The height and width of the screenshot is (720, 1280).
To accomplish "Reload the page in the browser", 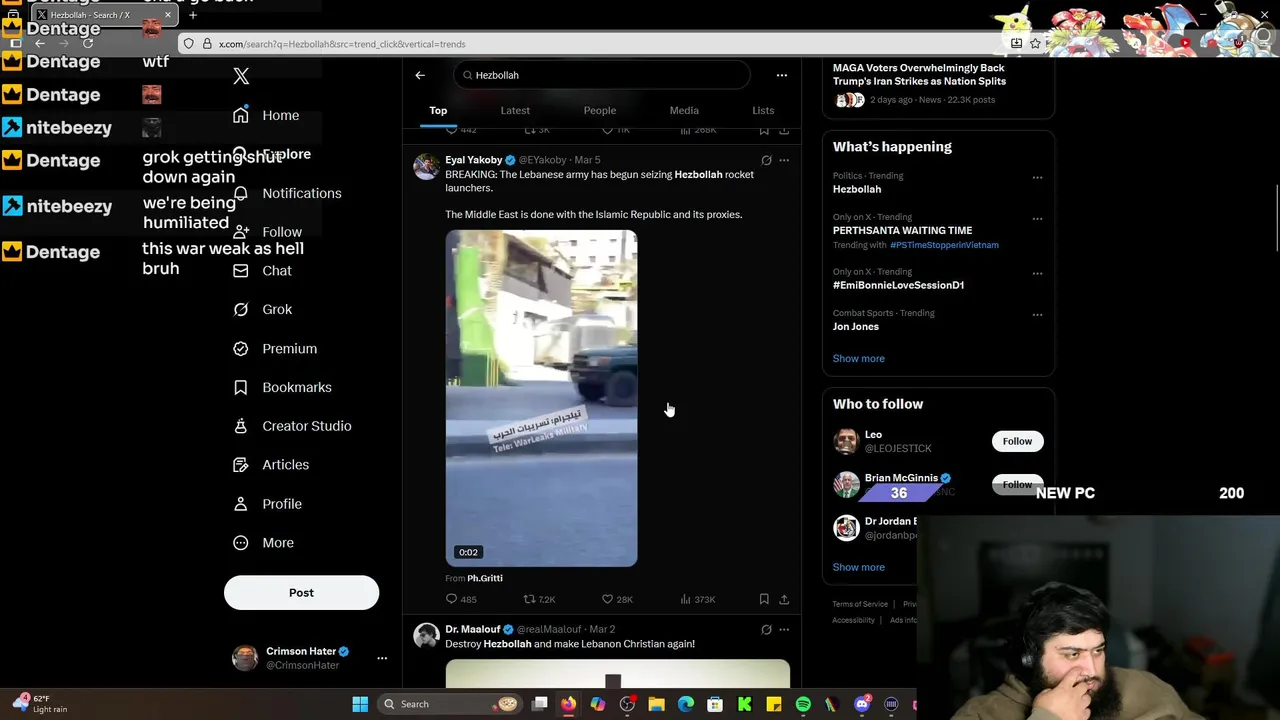I will click(88, 44).
